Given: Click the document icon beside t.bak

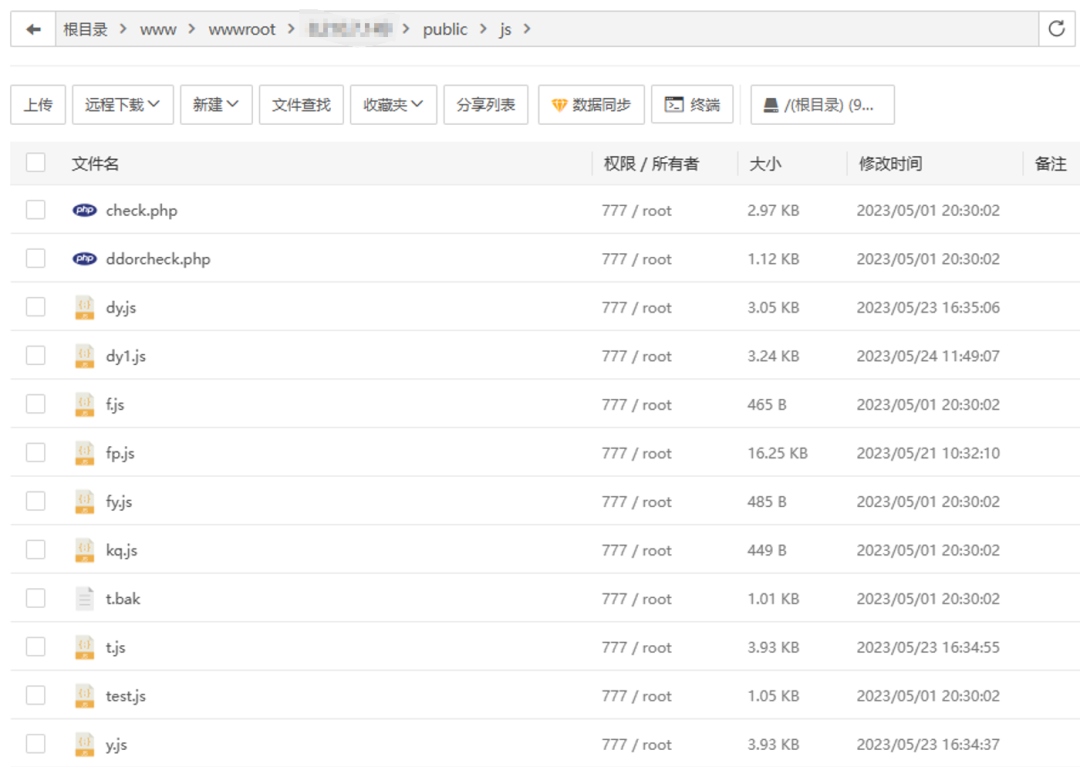Looking at the screenshot, I should coord(85,599).
